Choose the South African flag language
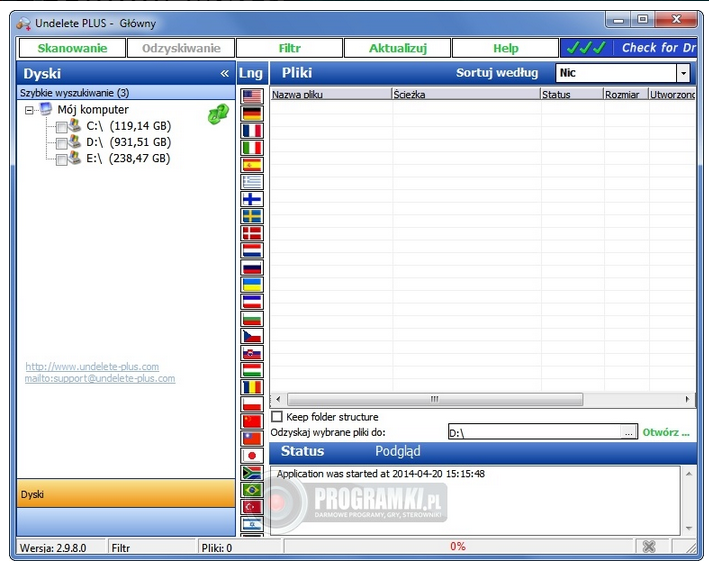 click(x=252, y=473)
